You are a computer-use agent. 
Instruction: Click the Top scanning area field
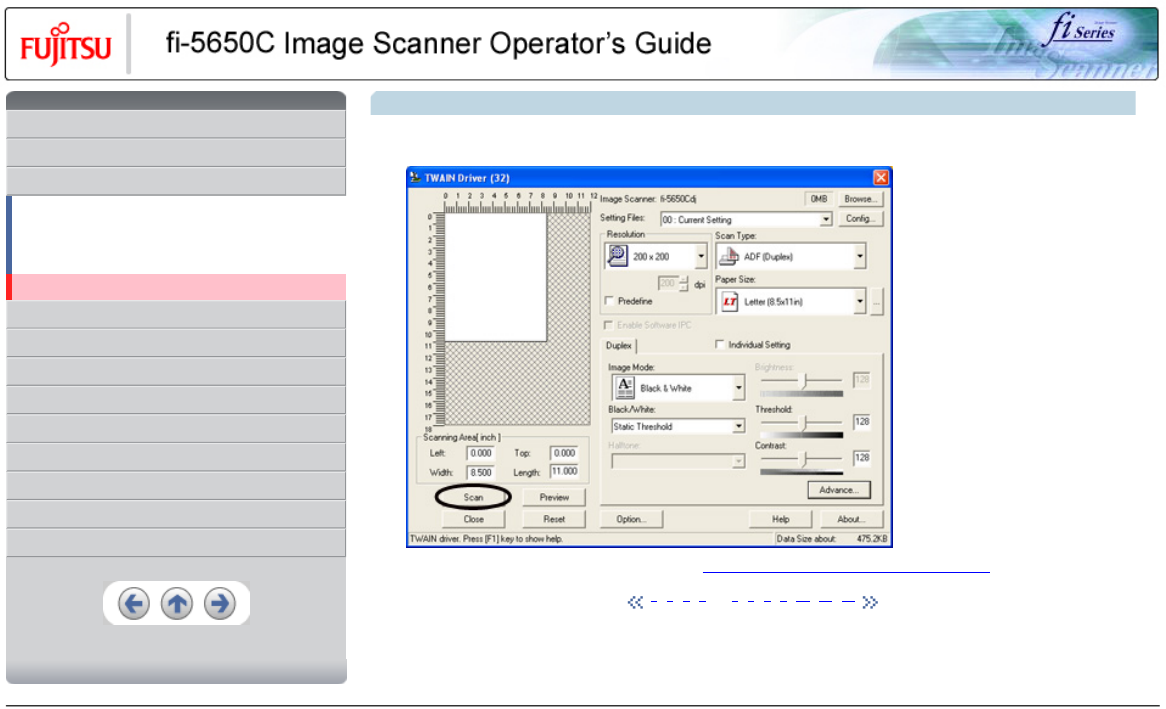click(564, 453)
